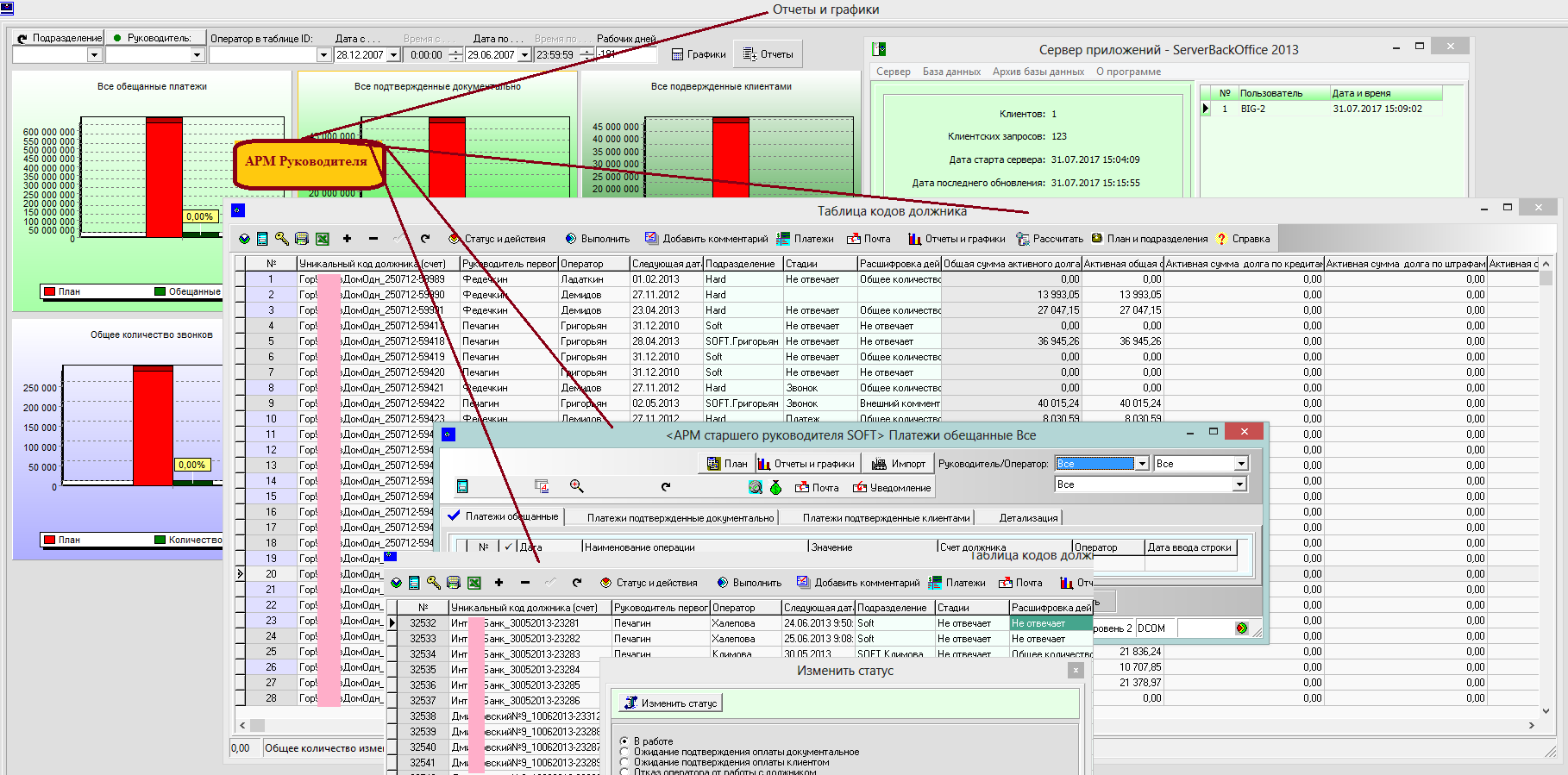Image resolution: width=1568 pixels, height=775 pixels.
Task: Click the Отчеты button in top panel
Action: [768, 54]
